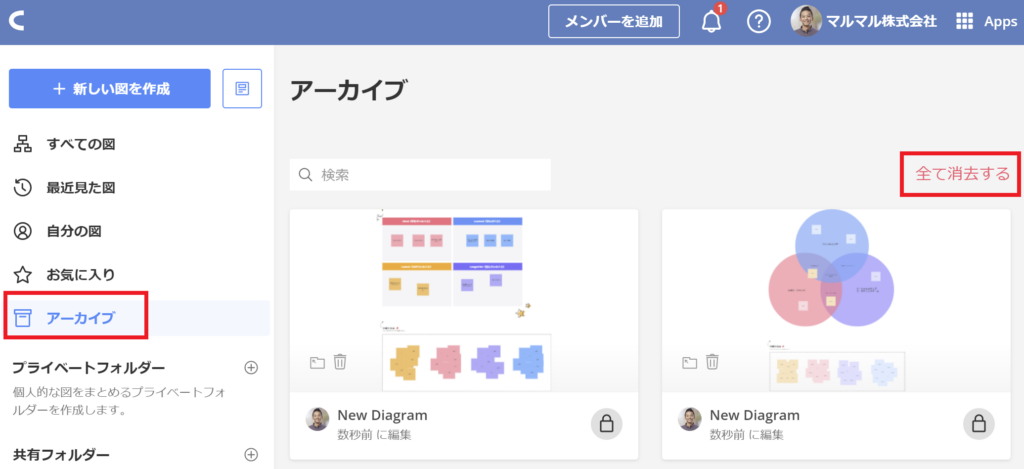Open the help question mark icon
The height and width of the screenshot is (469, 1024).
(759, 21)
